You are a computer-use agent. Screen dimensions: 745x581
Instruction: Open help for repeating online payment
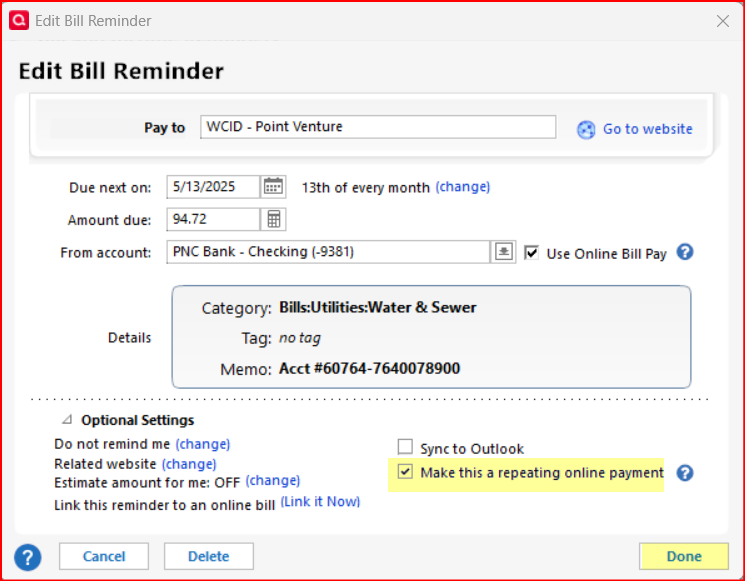pos(685,473)
